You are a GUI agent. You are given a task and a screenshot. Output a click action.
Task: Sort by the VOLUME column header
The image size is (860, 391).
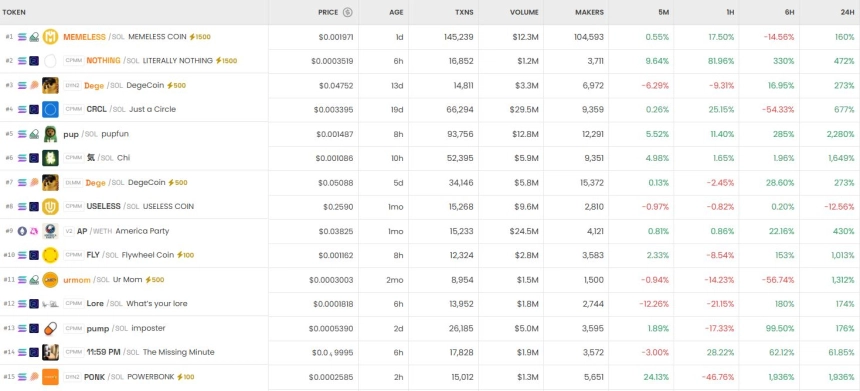523,12
